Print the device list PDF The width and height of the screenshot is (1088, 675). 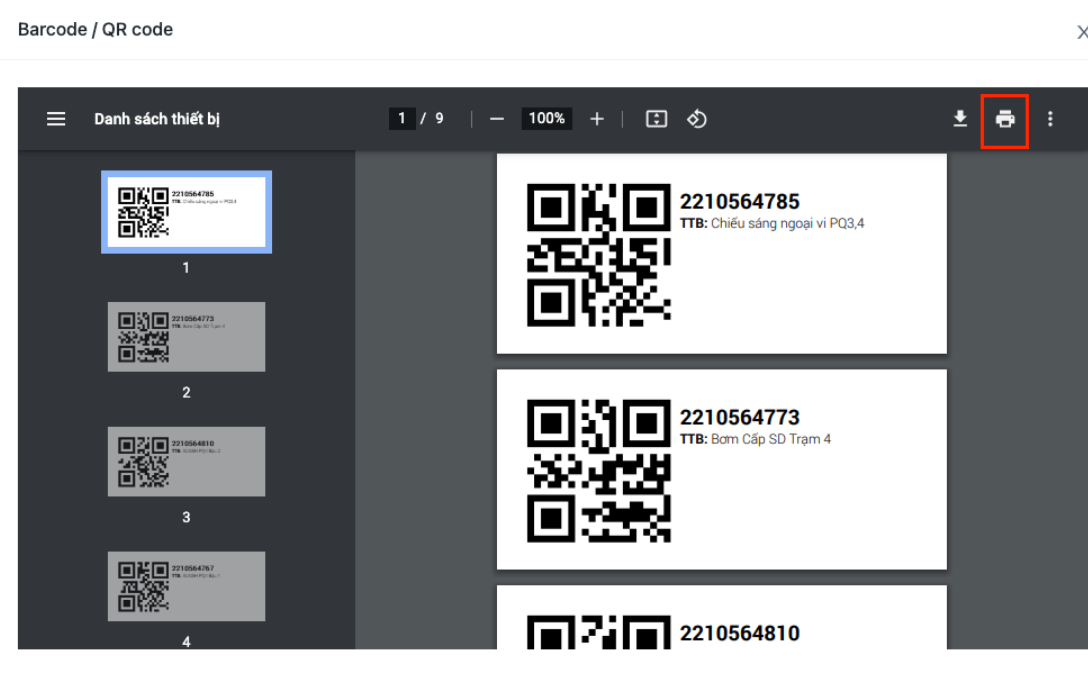[x=1005, y=119]
